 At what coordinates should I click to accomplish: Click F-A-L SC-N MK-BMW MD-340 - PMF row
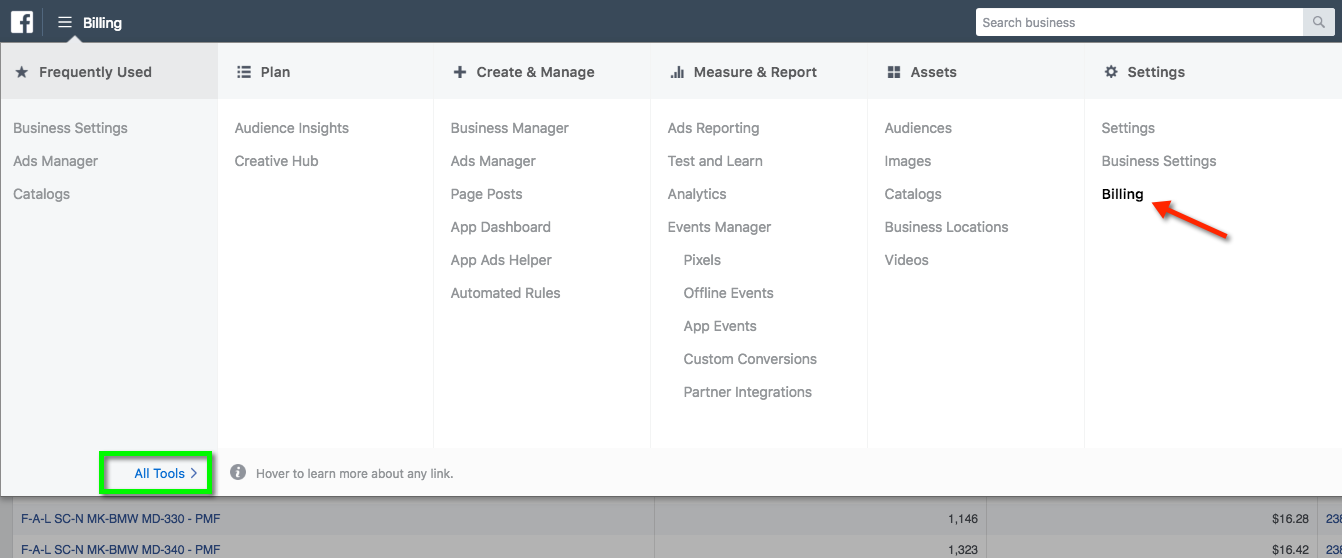120,549
